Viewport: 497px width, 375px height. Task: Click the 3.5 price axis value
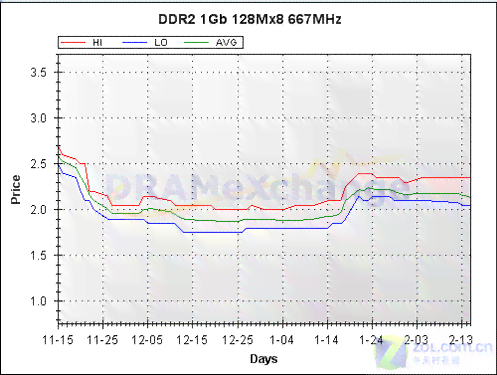[x=39, y=72]
